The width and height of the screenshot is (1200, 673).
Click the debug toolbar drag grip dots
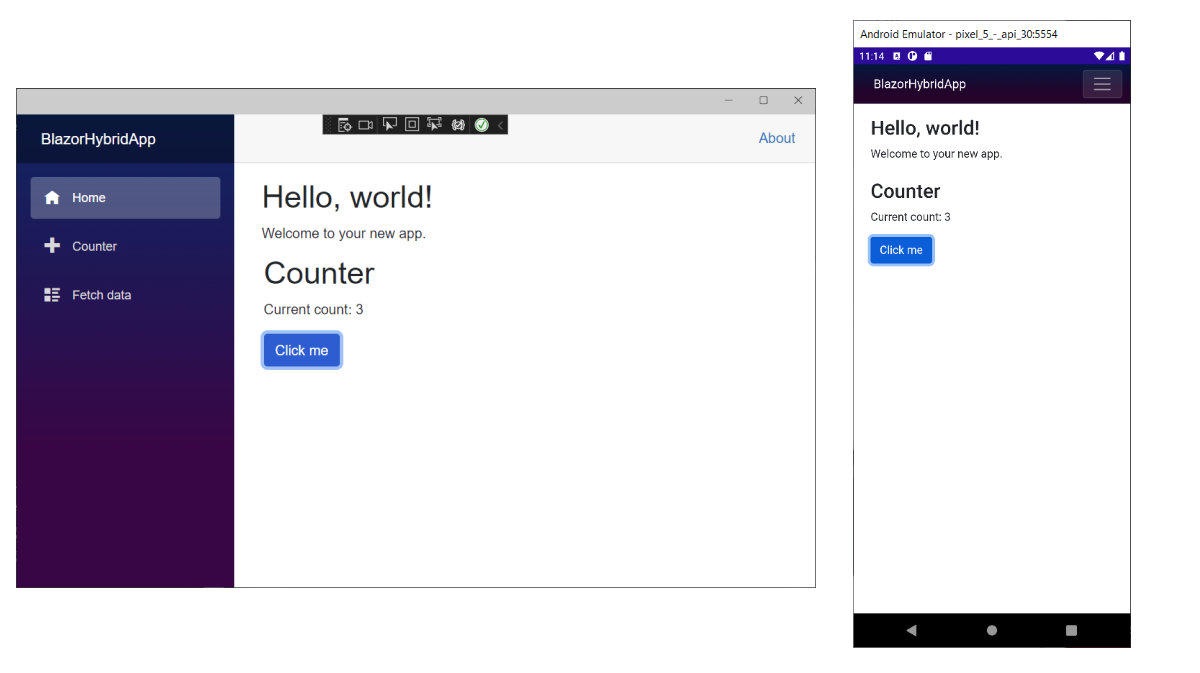[329, 124]
